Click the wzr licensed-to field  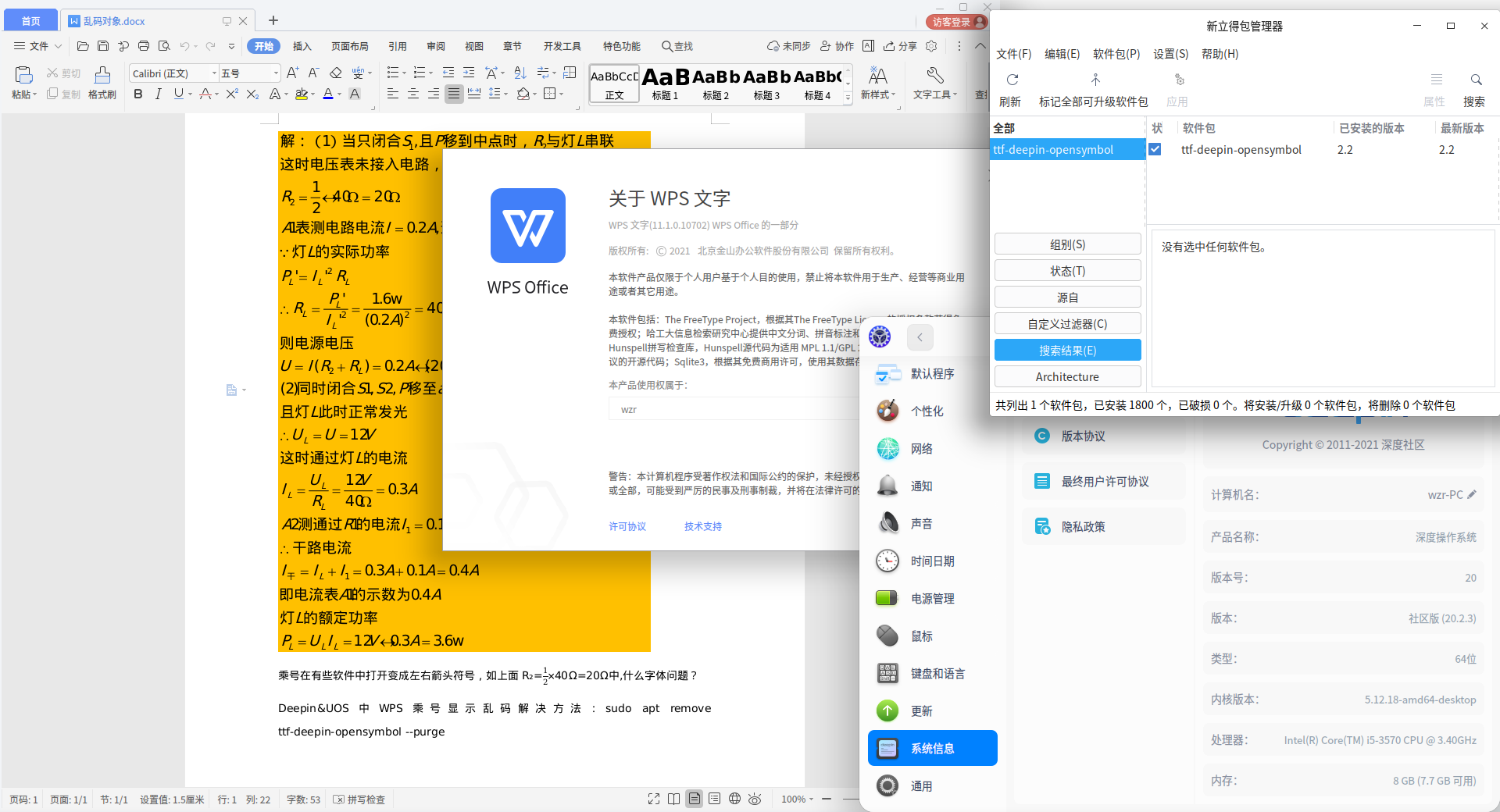pos(734,409)
